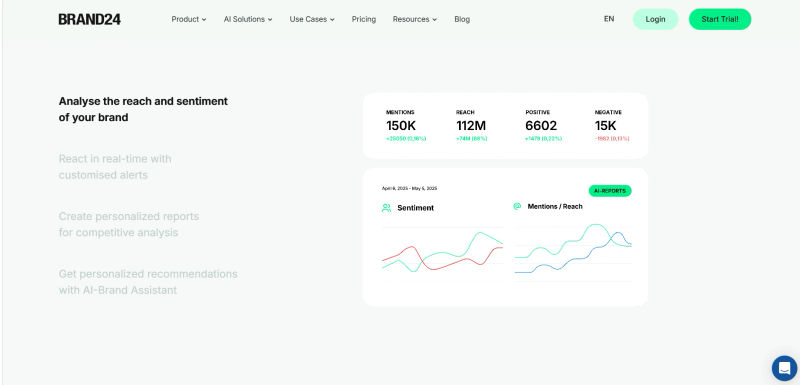Click the Mentions 150K value
This screenshot has height=385, width=800.
tap(401, 125)
